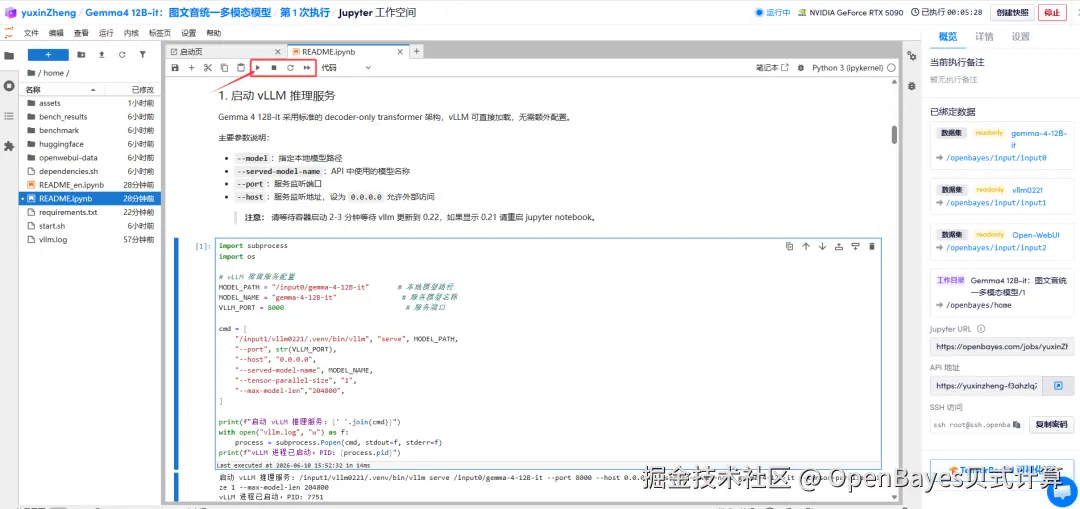Restart the kernel with the circular arrow

tap(290, 67)
